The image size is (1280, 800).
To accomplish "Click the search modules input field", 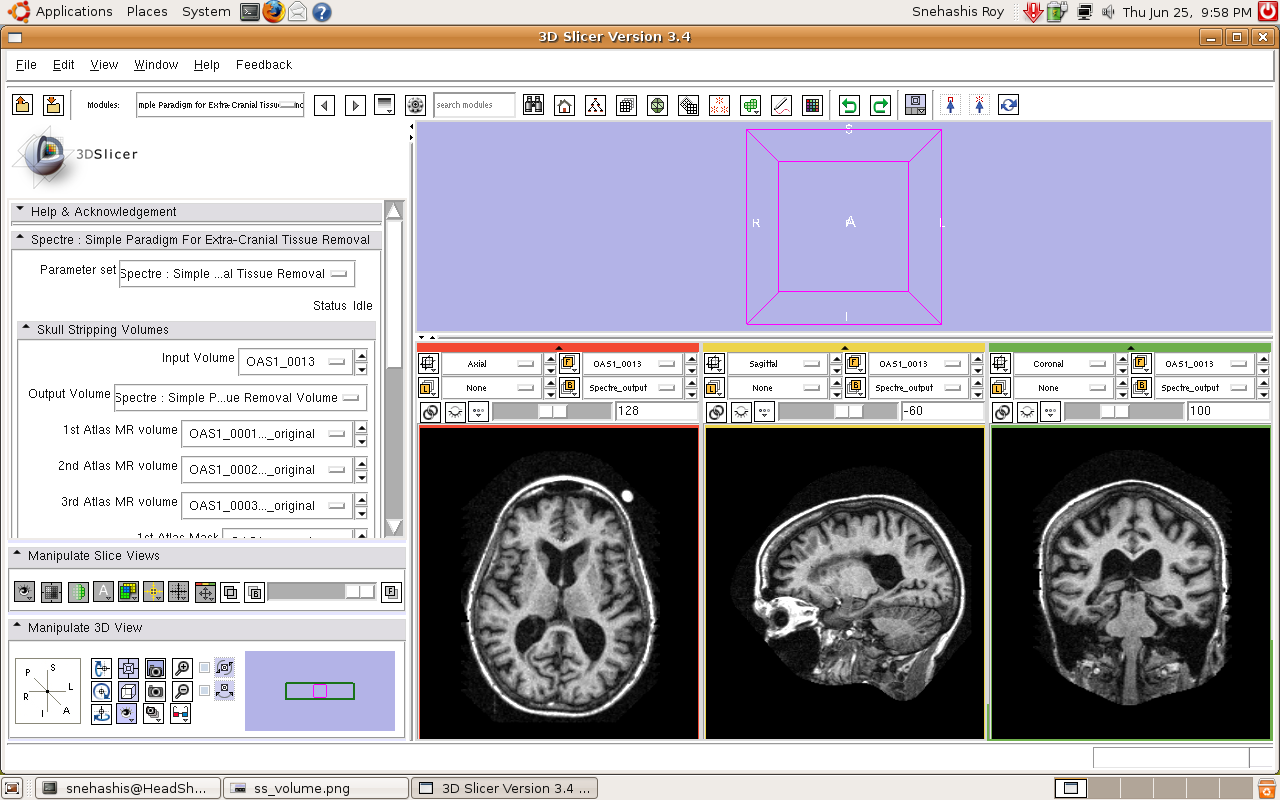I will (474, 105).
